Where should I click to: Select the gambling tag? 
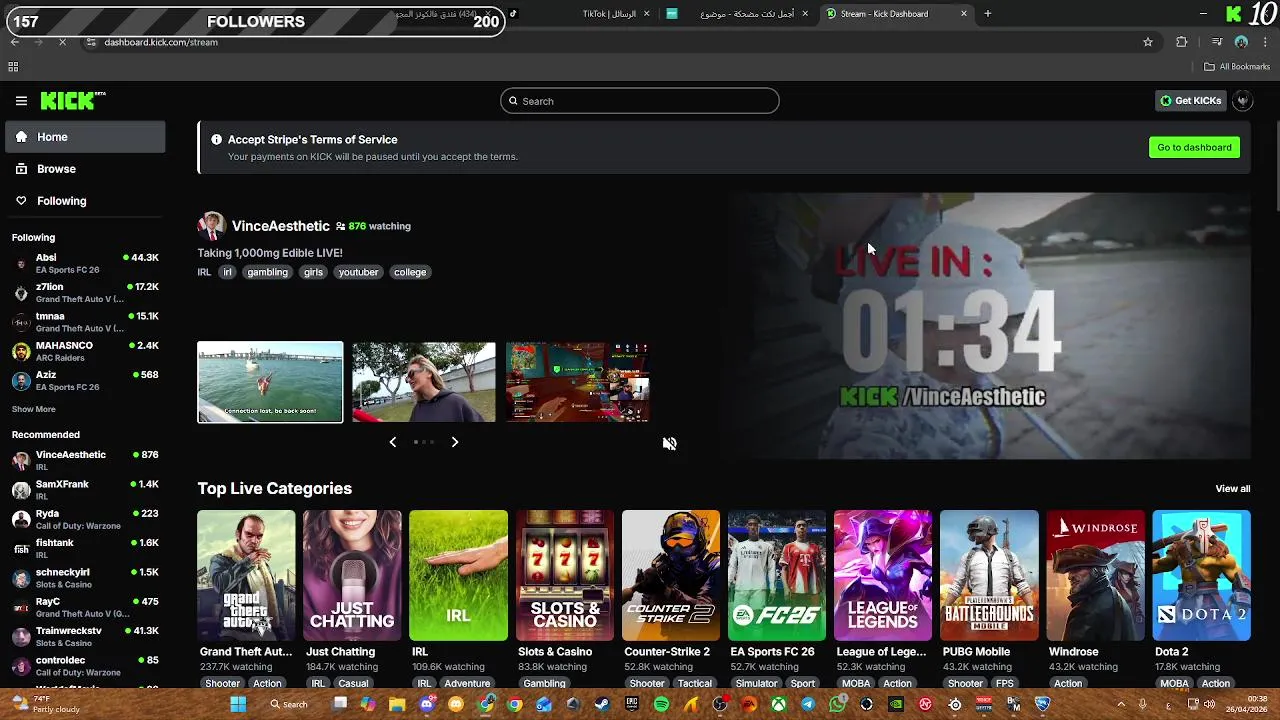coord(267,272)
